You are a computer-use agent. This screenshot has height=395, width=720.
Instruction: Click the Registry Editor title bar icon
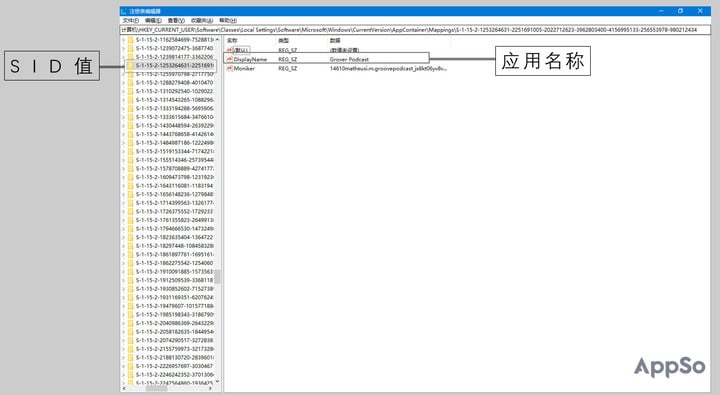(x=124, y=11)
